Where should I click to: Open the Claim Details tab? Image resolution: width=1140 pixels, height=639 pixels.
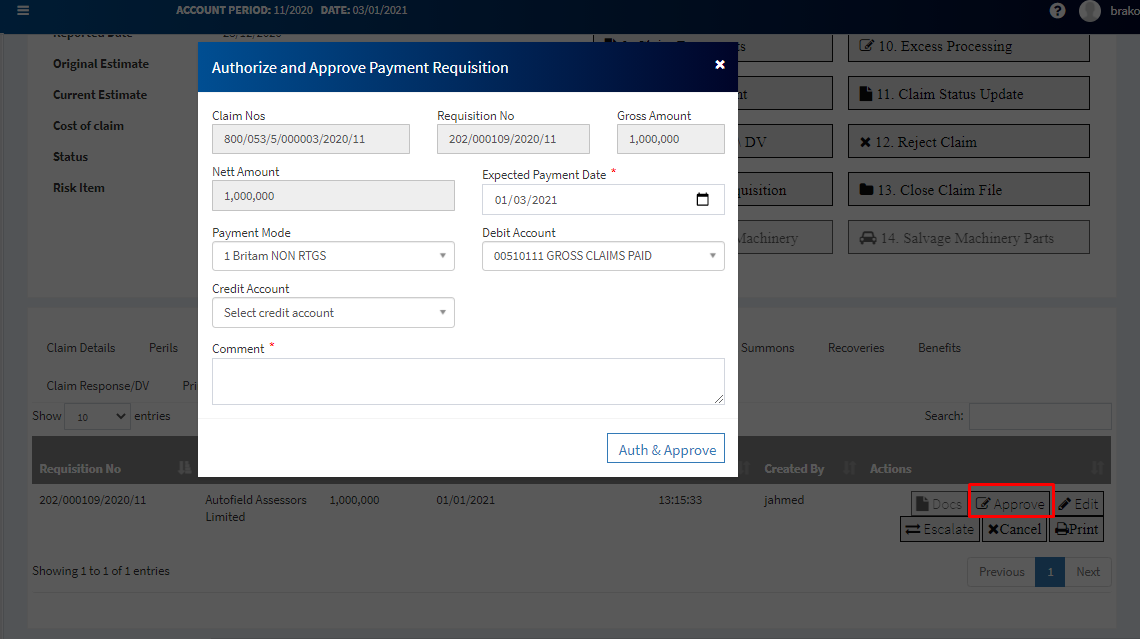(x=81, y=348)
